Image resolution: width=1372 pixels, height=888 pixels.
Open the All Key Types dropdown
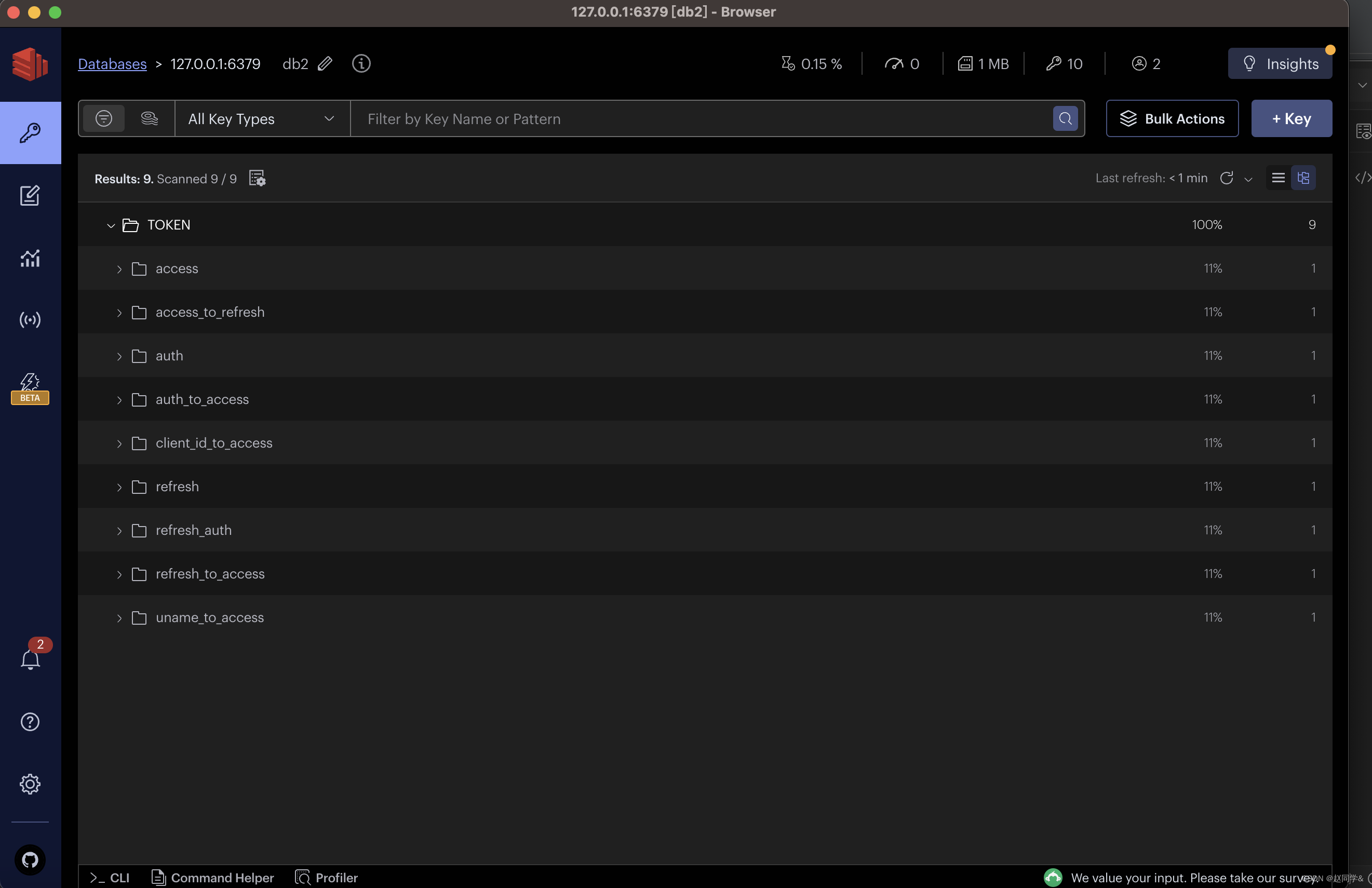[262, 119]
